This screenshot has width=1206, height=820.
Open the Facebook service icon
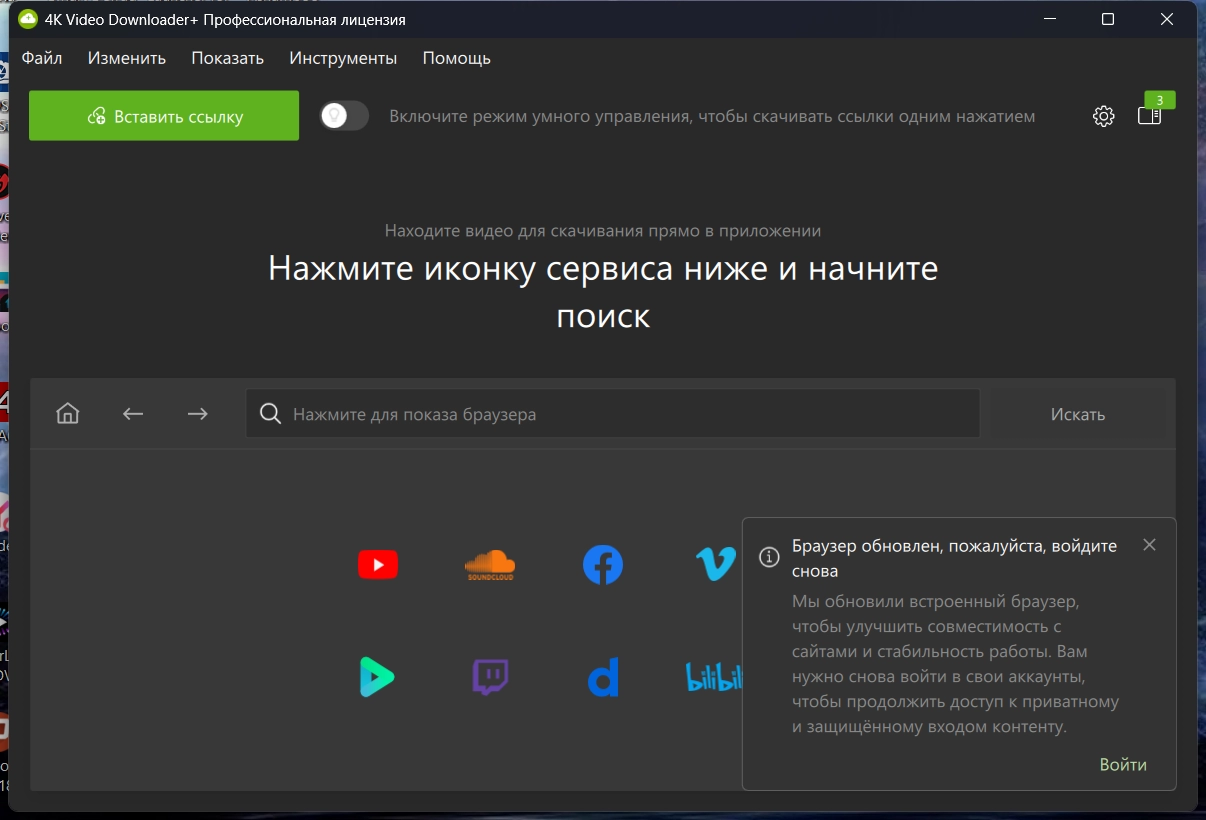[x=603, y=565]
